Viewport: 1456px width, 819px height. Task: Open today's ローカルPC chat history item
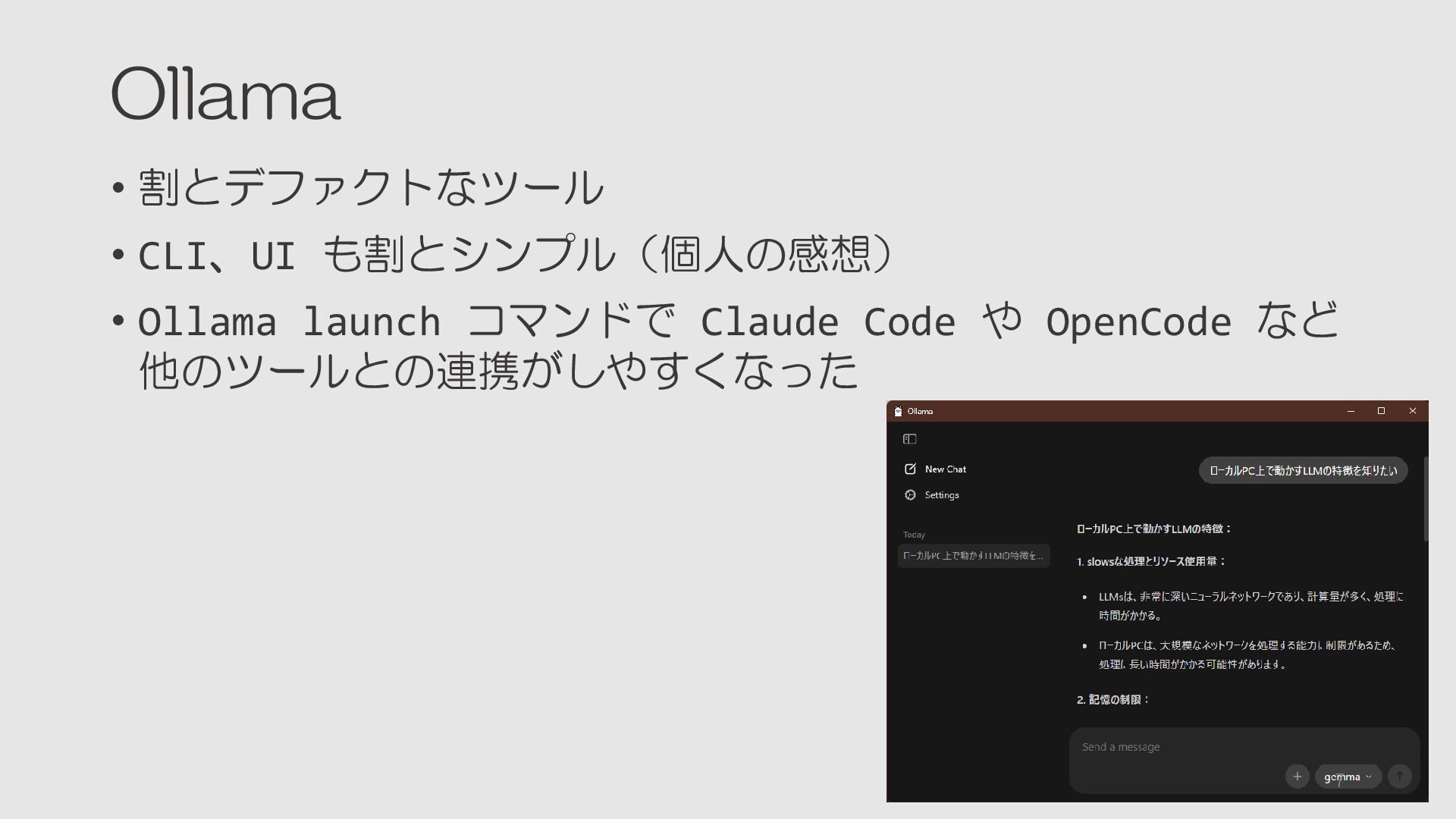(973, 556)
